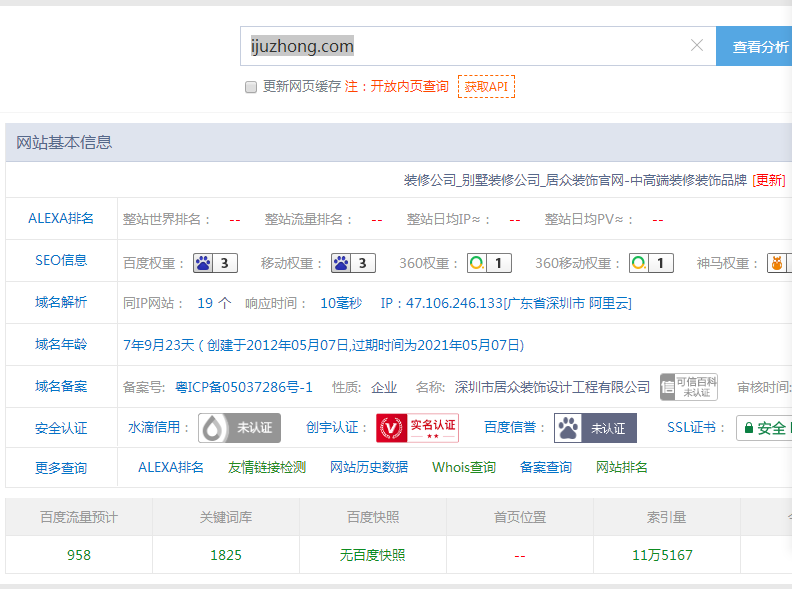The image size is (792, 589).
Task: Open the 友情链接检测 link
Action: click(x=267, y=467)
